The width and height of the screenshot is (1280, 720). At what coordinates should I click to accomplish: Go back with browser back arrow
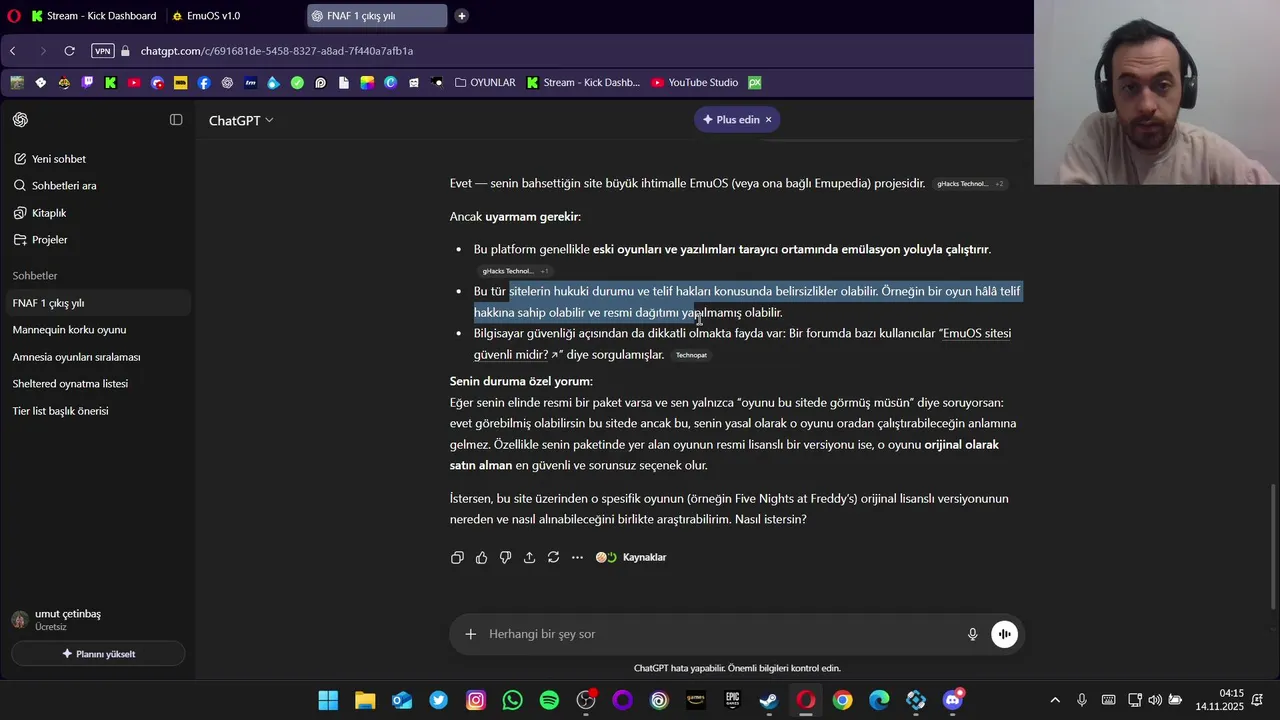coord(13,51)
